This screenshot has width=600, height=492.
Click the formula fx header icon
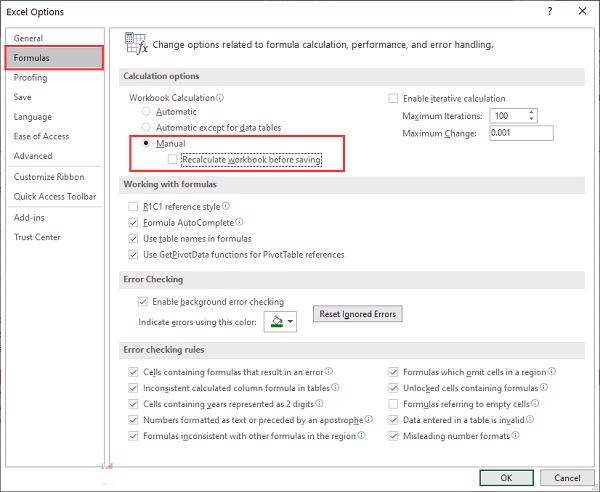click(136, 43)
